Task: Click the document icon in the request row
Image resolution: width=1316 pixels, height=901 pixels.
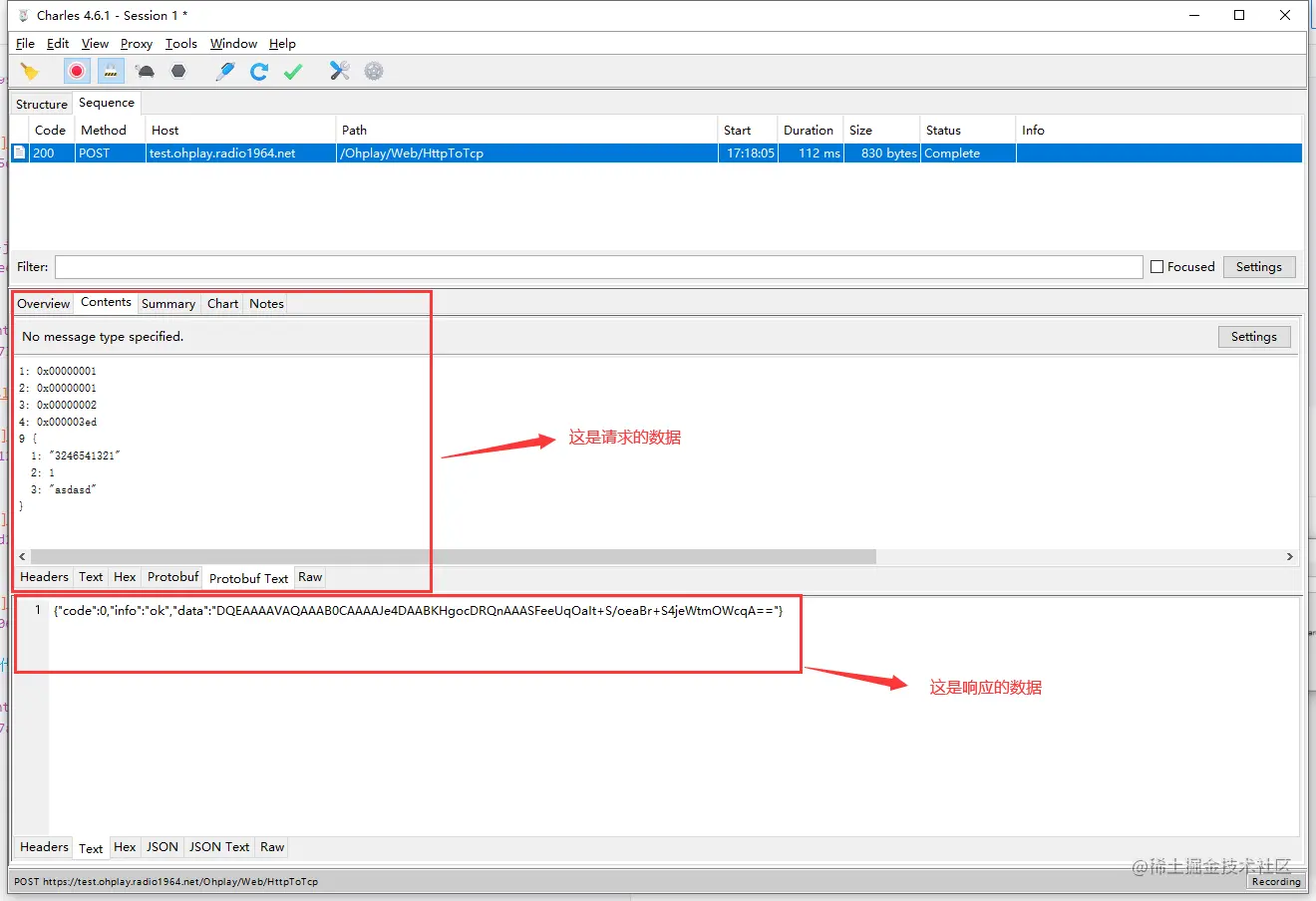Action: [19, 152]
